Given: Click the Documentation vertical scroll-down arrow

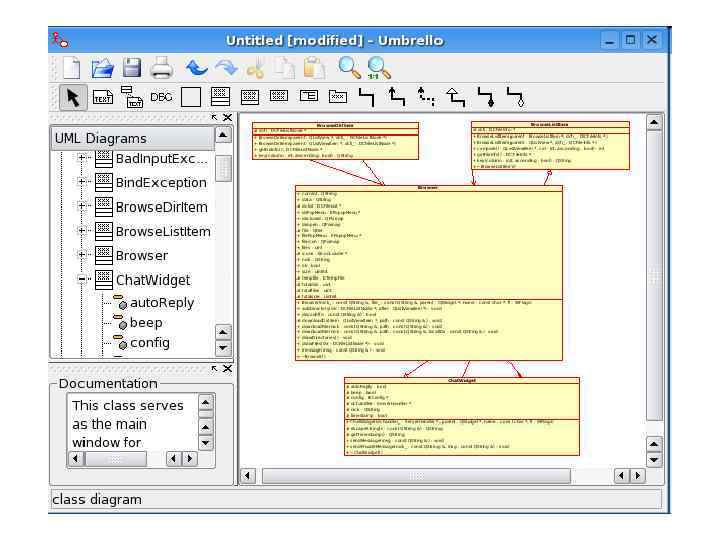Looking at the screenshot, I should pyautogui.click(x=206, y=443).
